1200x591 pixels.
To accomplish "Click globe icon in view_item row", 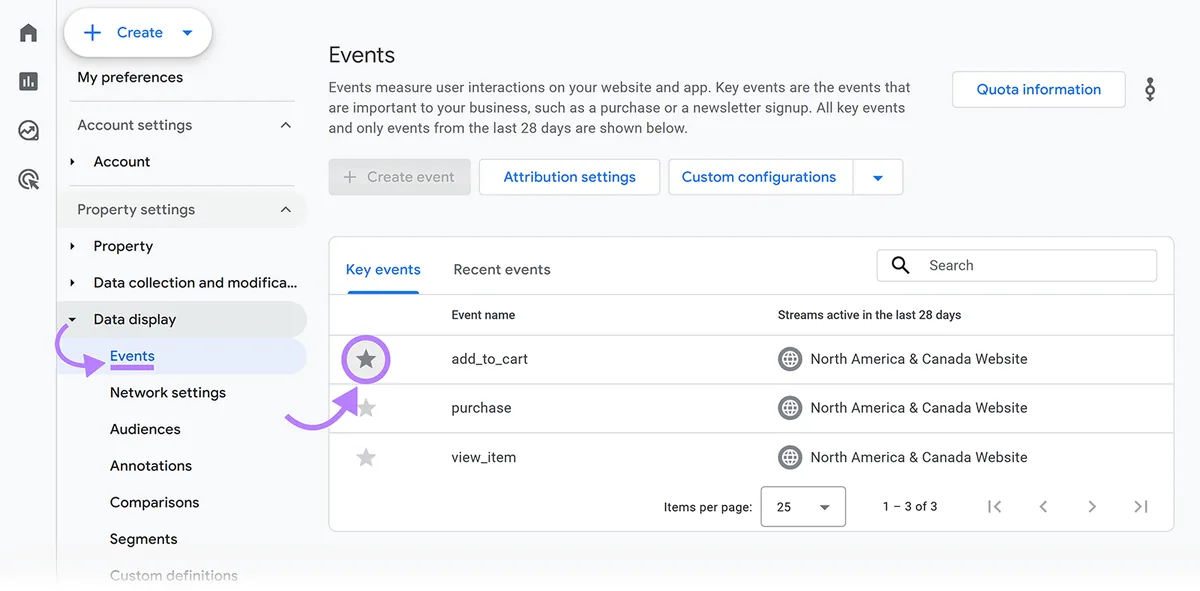I will coord(790,457).
